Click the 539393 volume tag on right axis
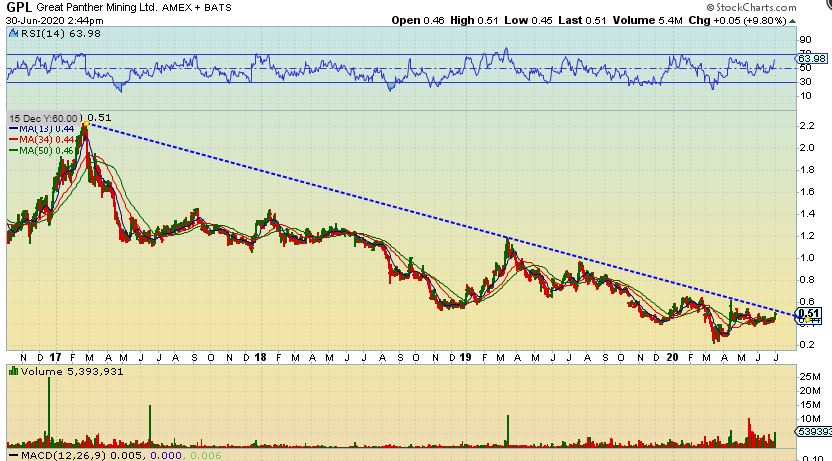The image size is (832, 461). [x=814, y=432]
